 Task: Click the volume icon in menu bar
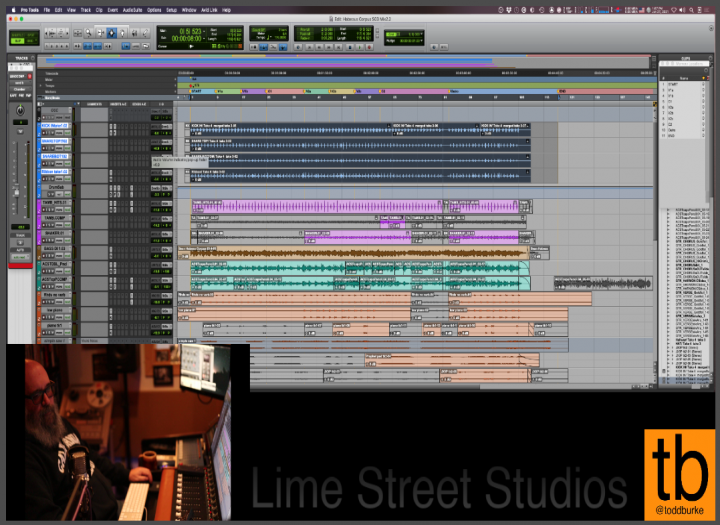click(x=682, y=10)
